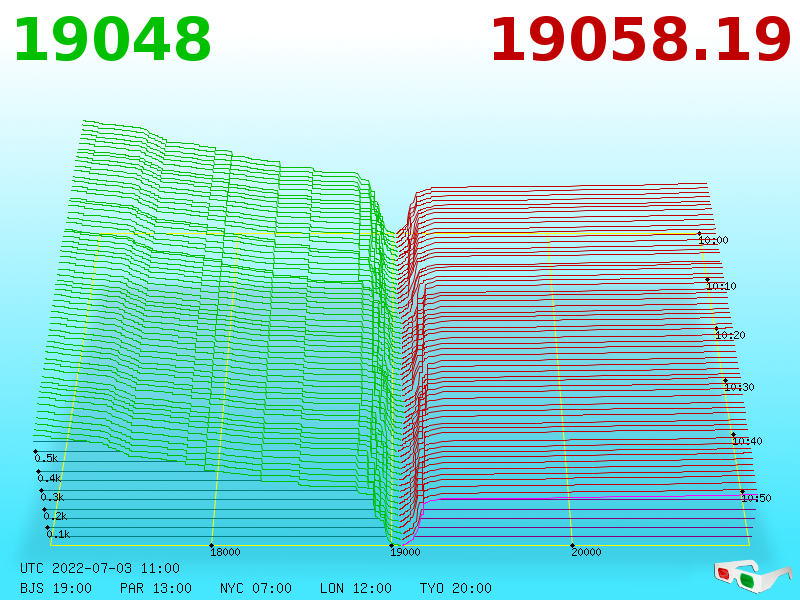This screenshot has height=600, width=800.
Task: Click the 10:50 time axis label
Action: point(756,498)
